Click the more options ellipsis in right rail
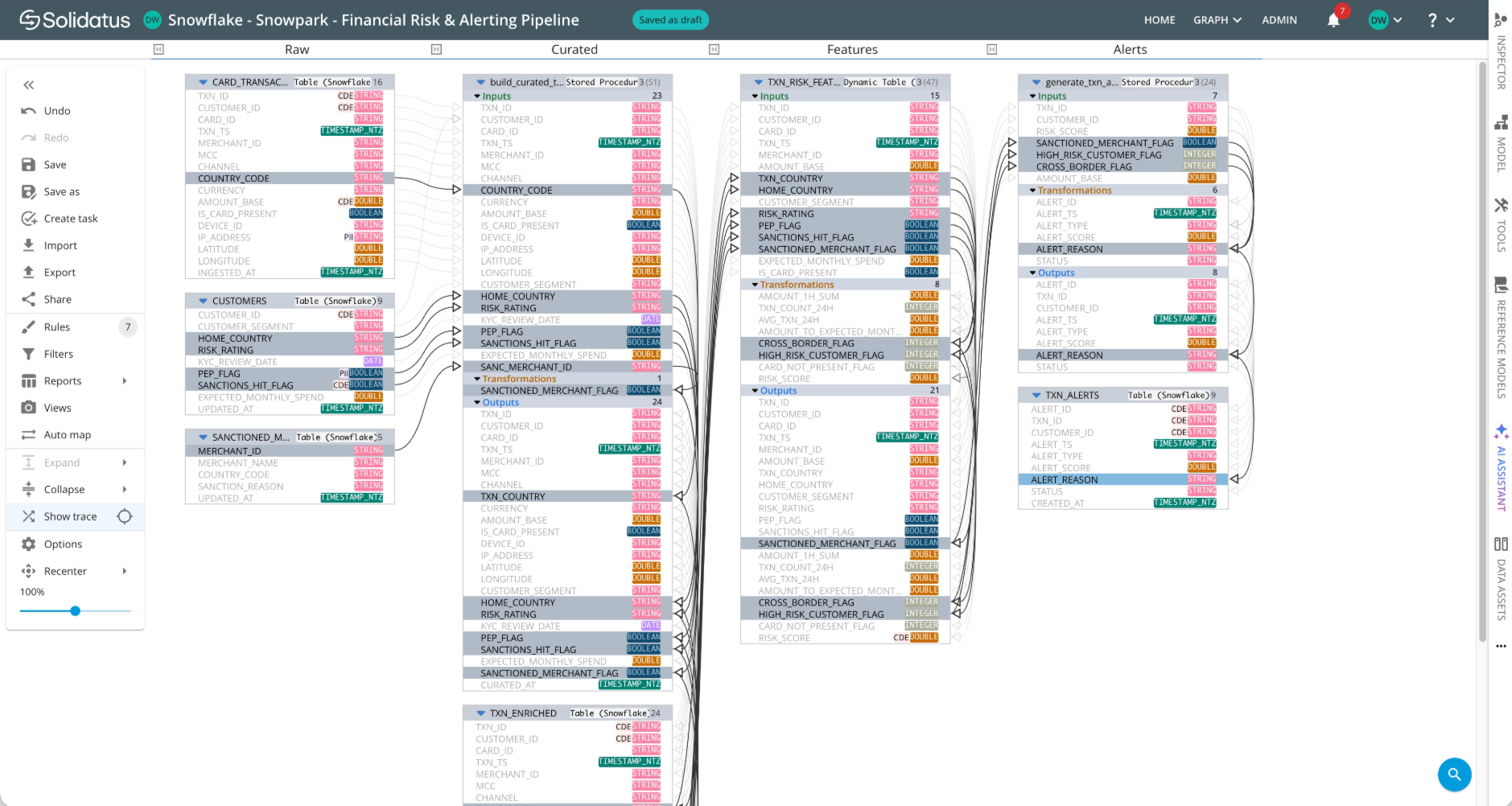Viewport: 1512px width, 806px height. click(x=1501, y=646)
